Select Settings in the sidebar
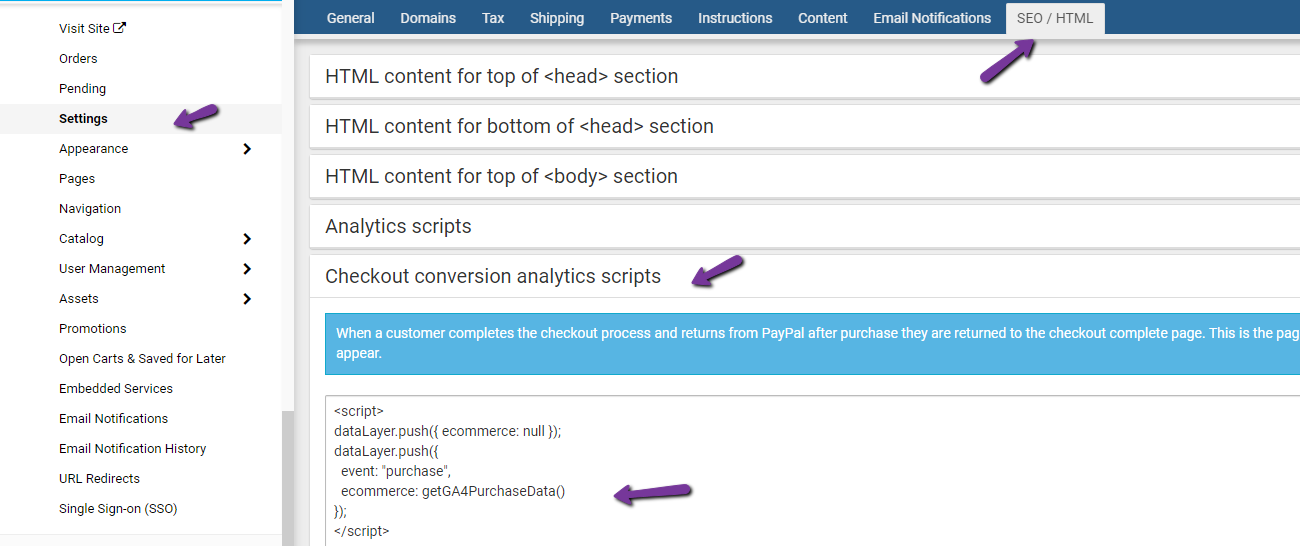 83,119
